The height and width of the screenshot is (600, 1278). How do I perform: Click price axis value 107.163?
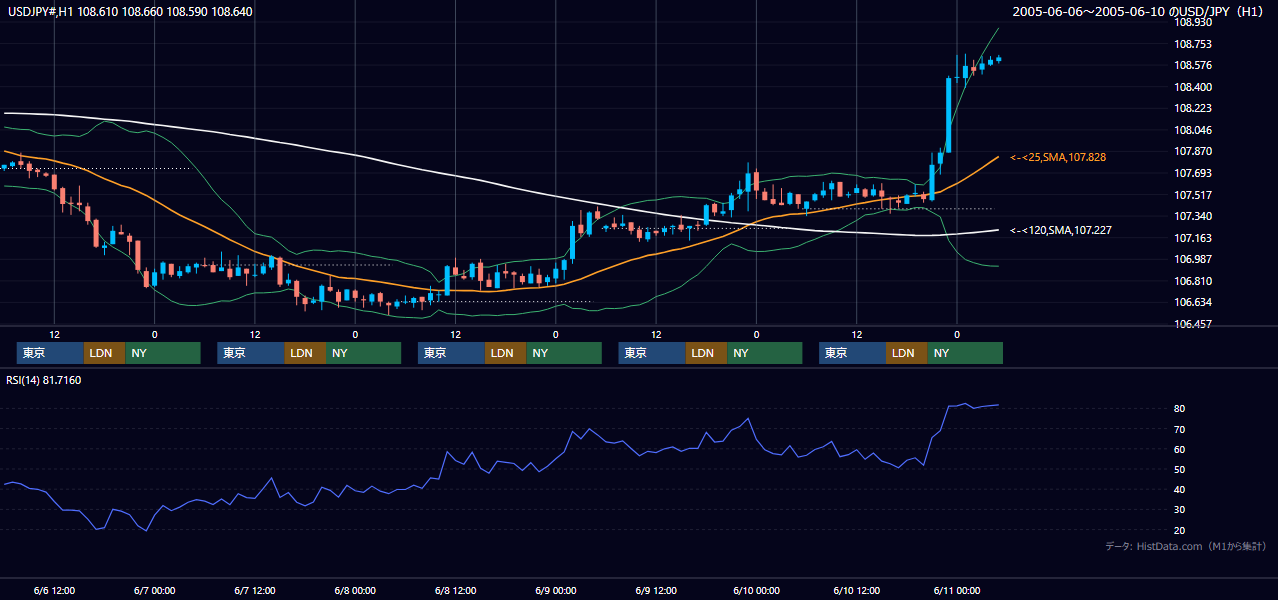[1194, 238]
